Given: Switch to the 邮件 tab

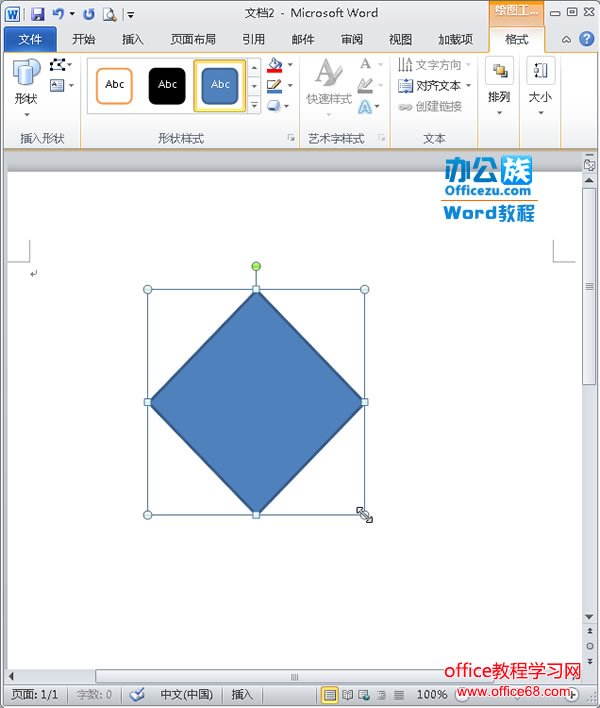Looking at the screenshot, I should pos(302,39).
